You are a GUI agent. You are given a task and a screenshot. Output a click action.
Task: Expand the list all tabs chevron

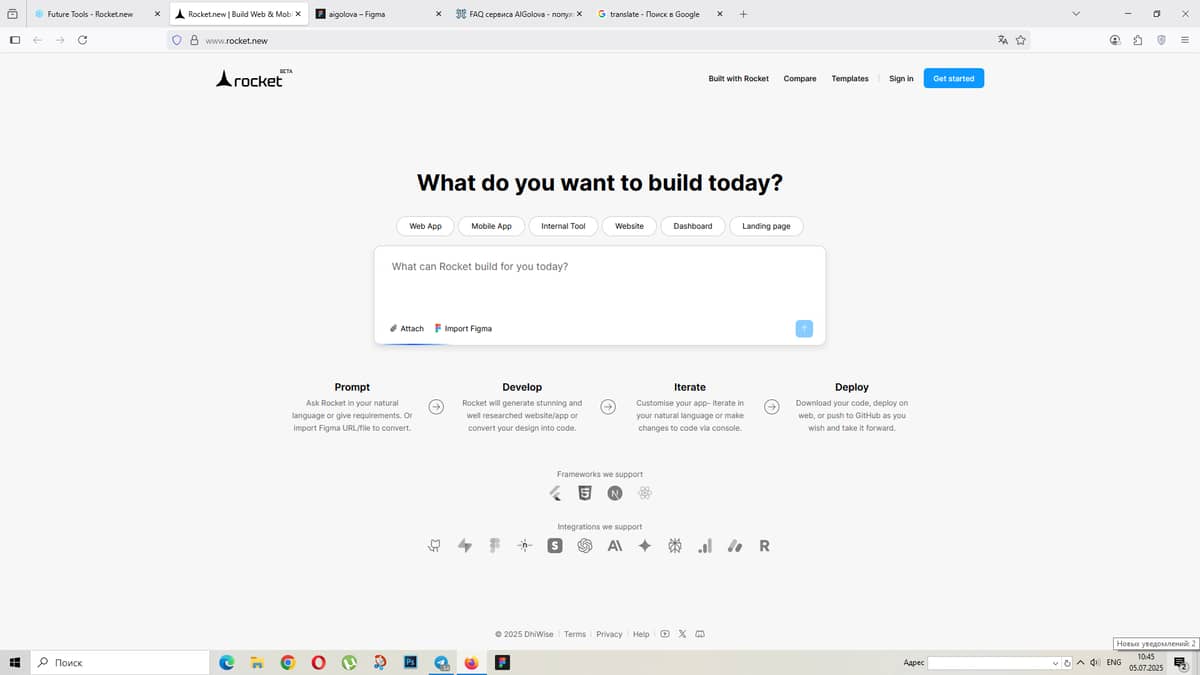point(1076,14)
